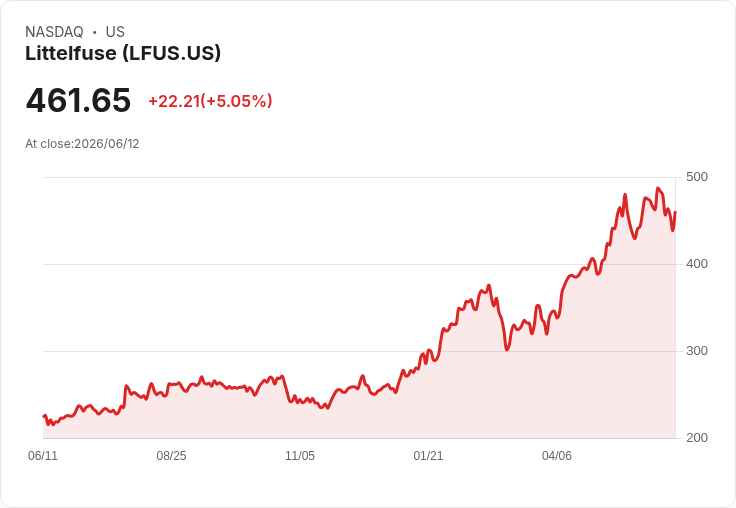
Task: Click the 11/05 x-axis date label
Action: pos(300,456)
